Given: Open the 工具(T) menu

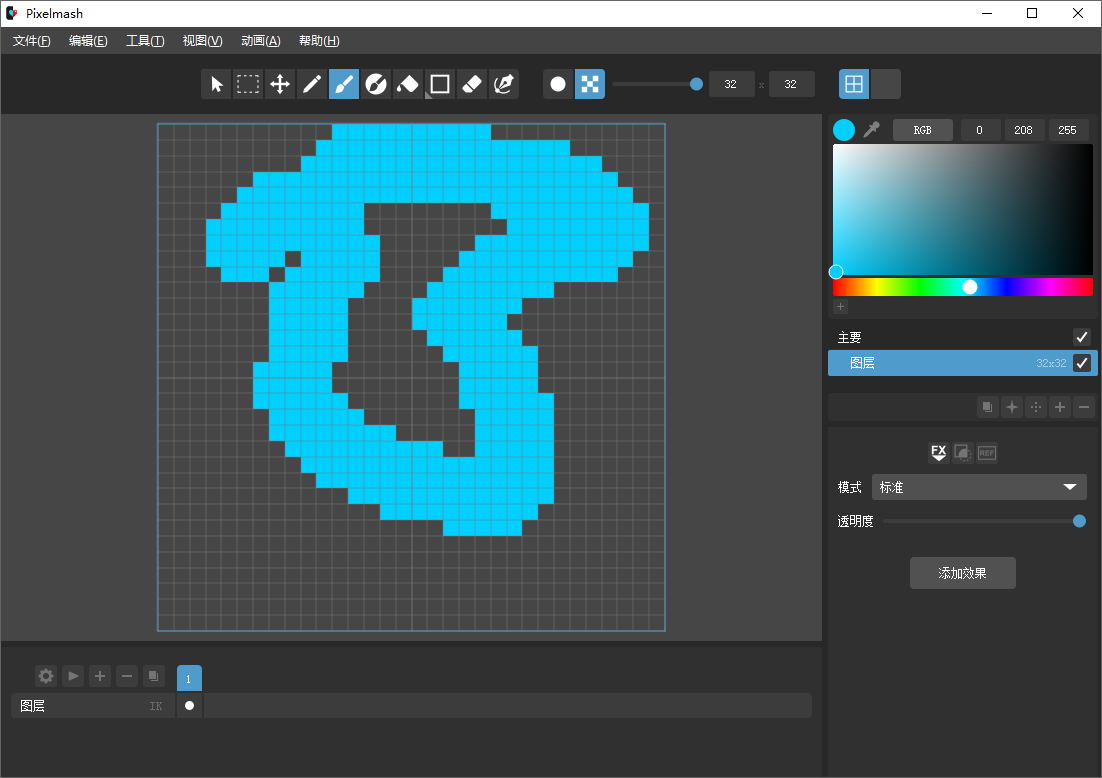Looking at the screenshot, I should (145, 41).
